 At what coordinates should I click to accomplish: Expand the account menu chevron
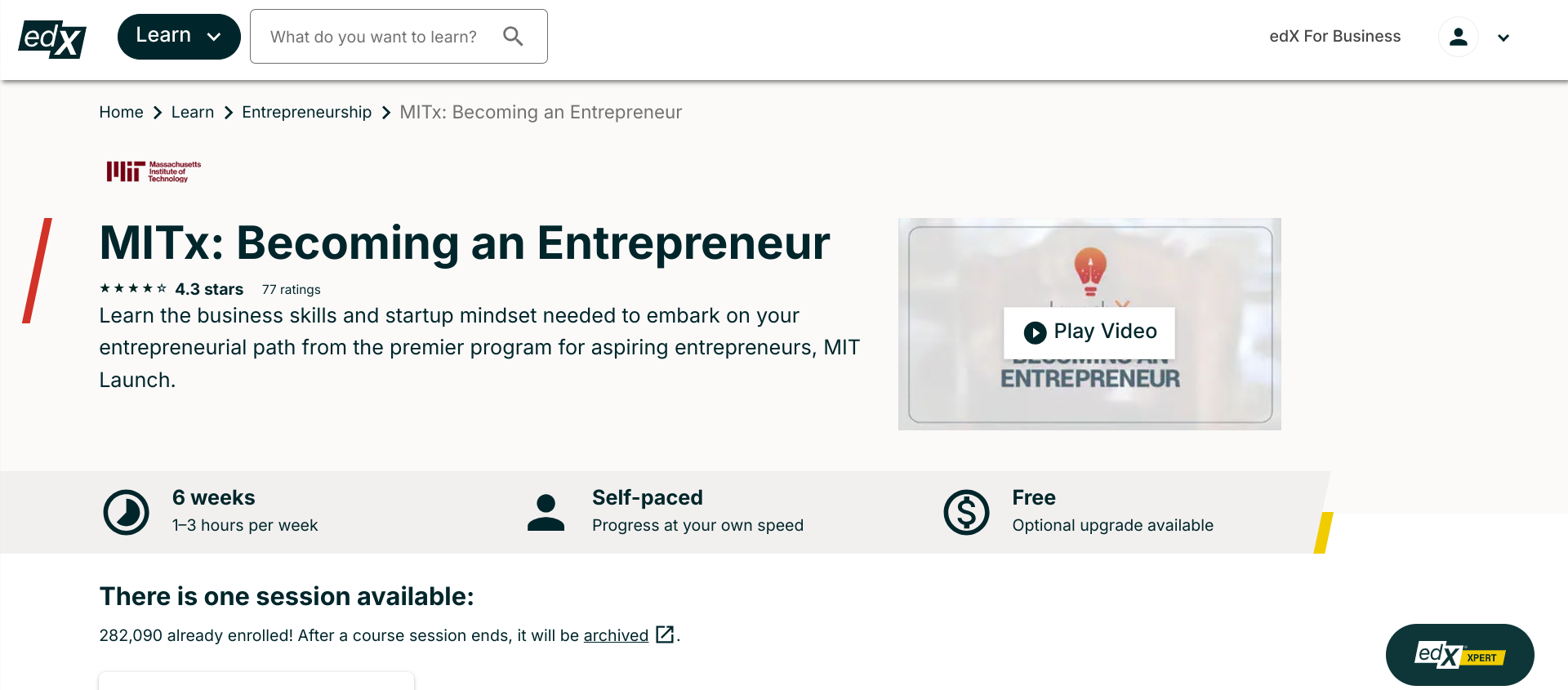1503,38
